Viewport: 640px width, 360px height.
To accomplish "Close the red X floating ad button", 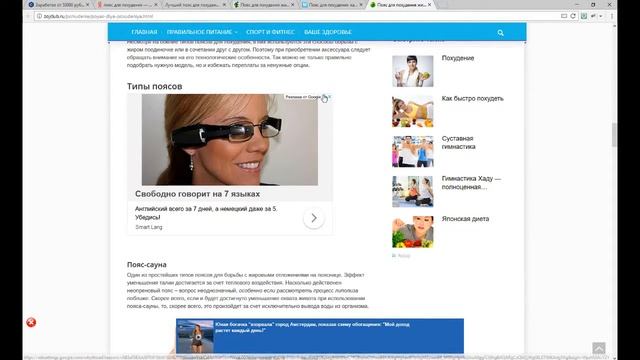I will (31, 322).
